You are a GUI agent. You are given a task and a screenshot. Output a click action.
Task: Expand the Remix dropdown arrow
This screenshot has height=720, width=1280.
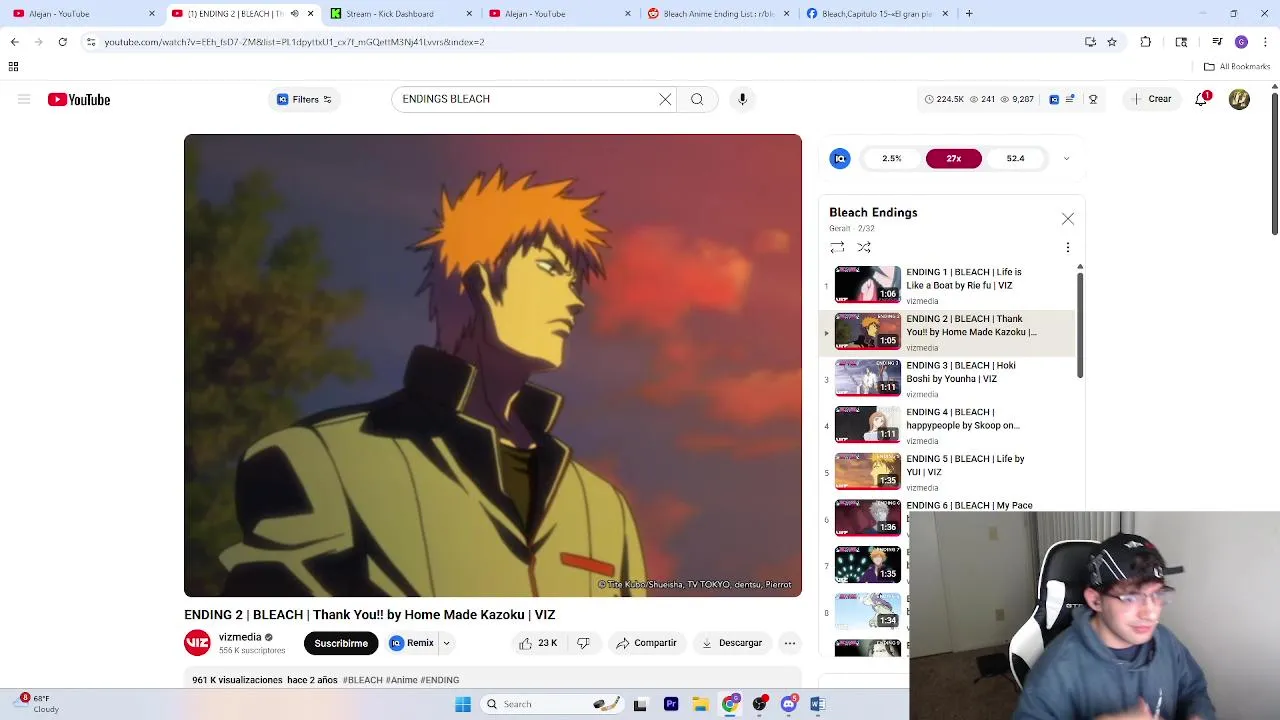(x=446, y=643)
